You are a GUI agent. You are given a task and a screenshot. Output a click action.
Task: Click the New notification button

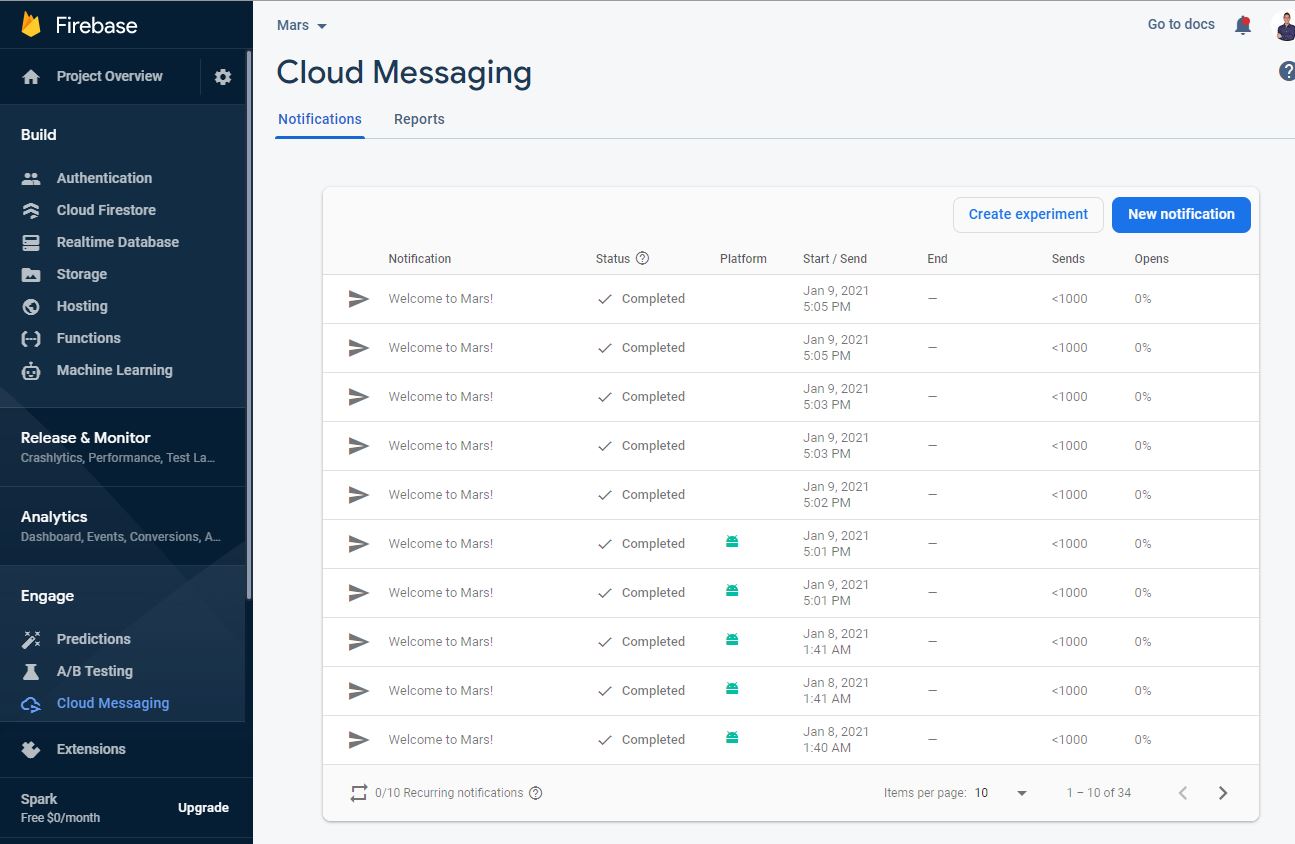(1181, 214)
